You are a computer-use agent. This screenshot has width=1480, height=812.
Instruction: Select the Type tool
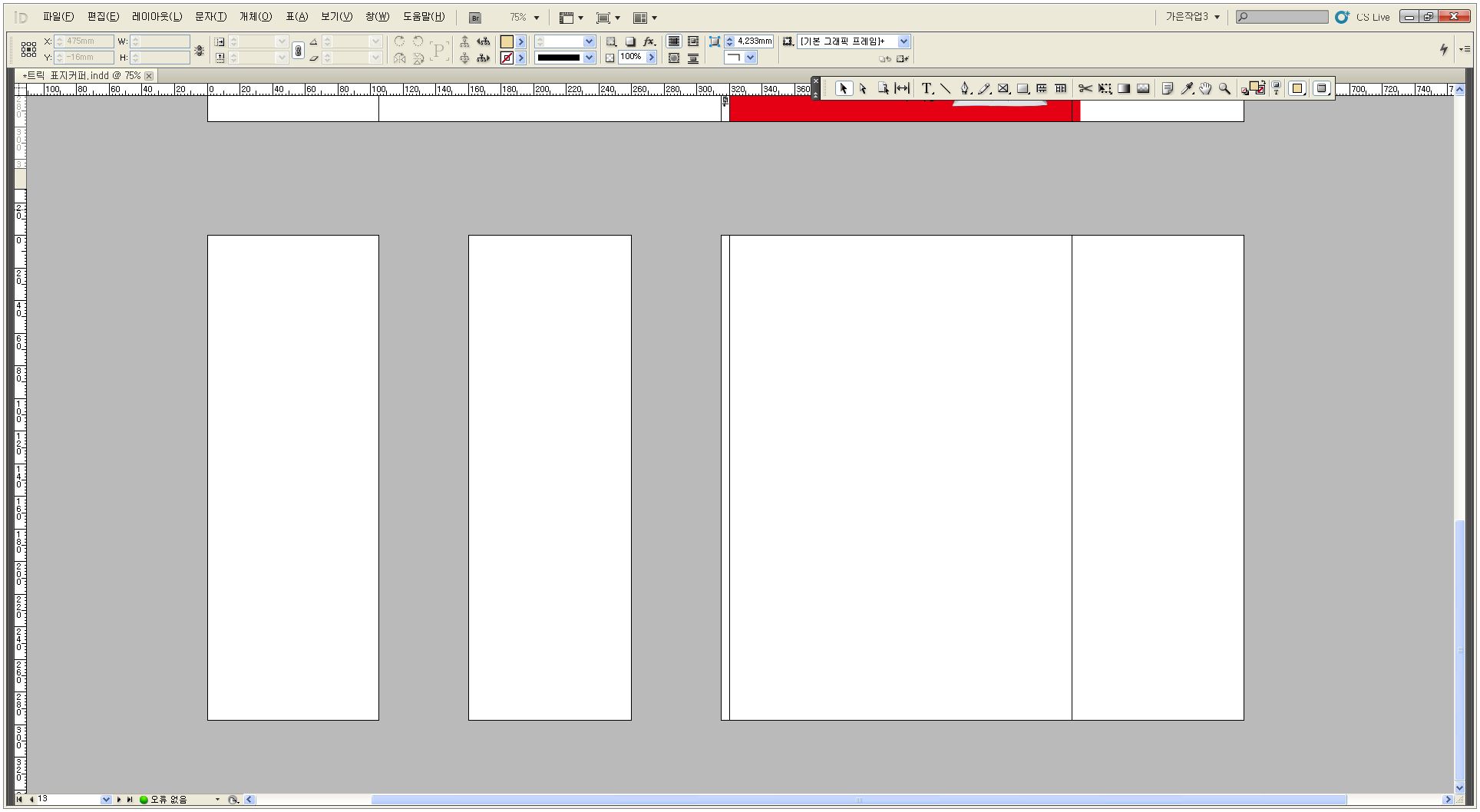click(x=927, y=89)
